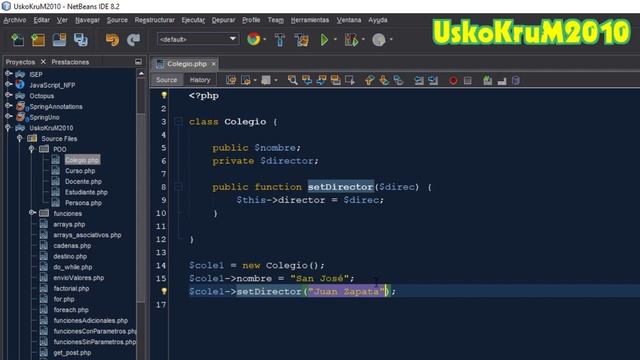Toggle Highlight Search icon
640x360 pixels.
click(x=336, y=80)
